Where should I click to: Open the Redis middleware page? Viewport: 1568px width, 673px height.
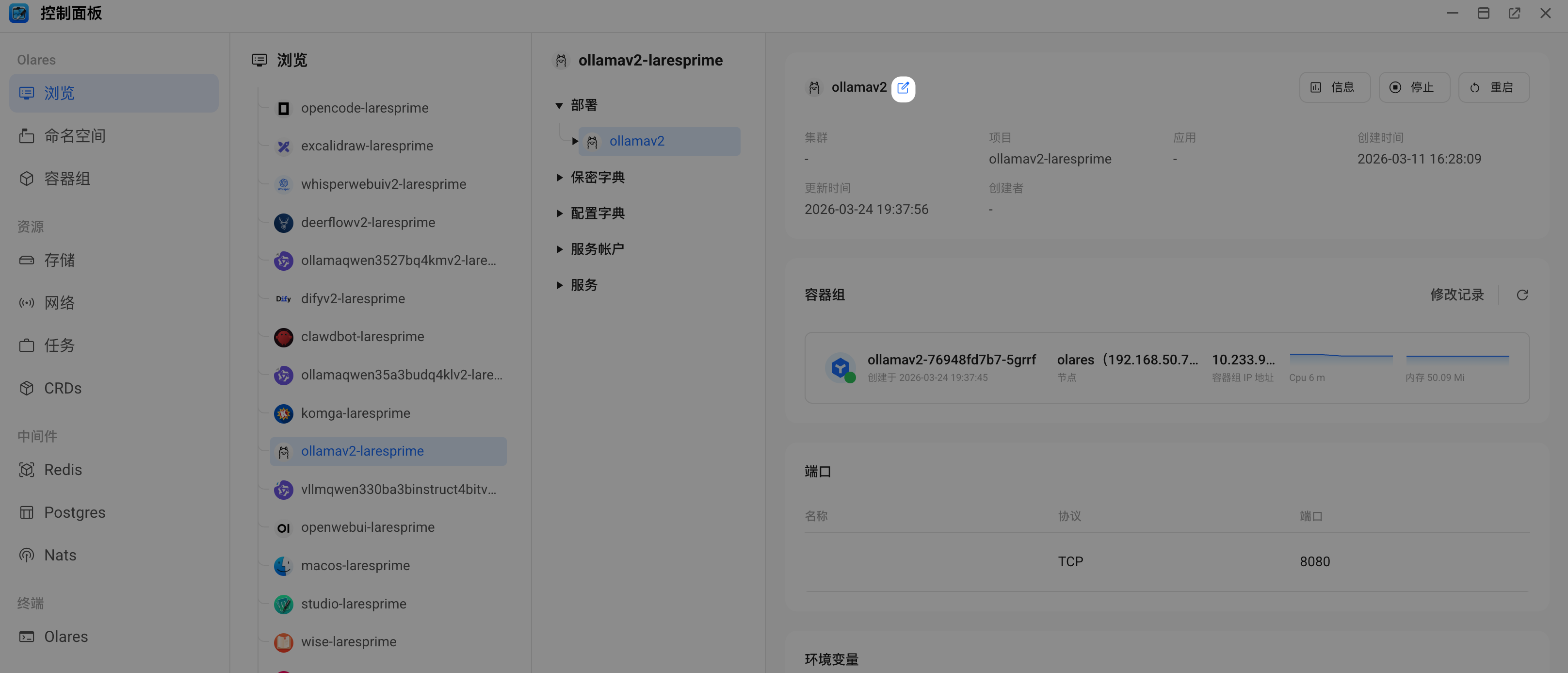pos(63,470)
